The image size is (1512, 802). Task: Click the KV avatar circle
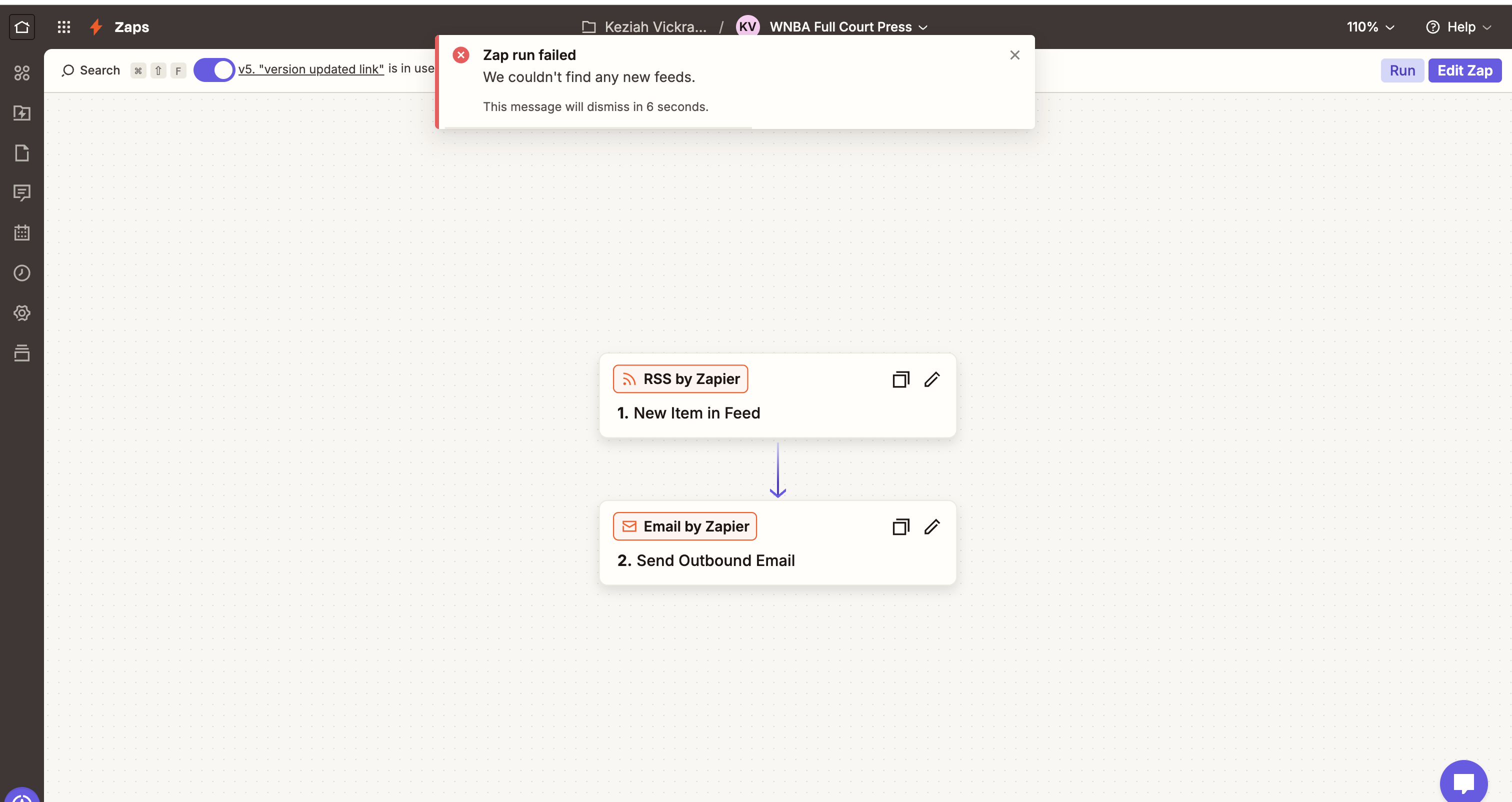coord(747,26)
